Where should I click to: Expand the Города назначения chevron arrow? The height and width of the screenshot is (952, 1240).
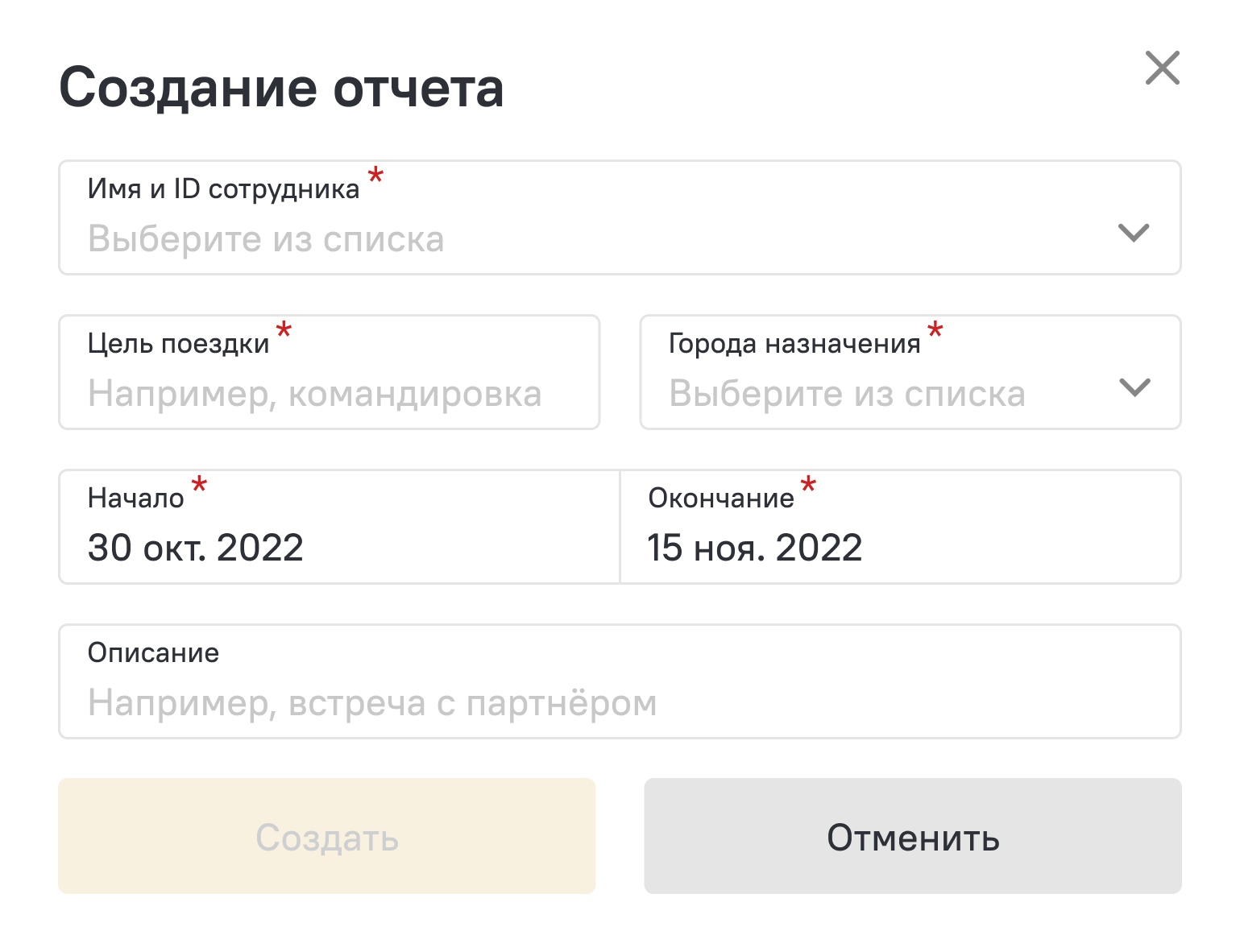pos(1134,387)
